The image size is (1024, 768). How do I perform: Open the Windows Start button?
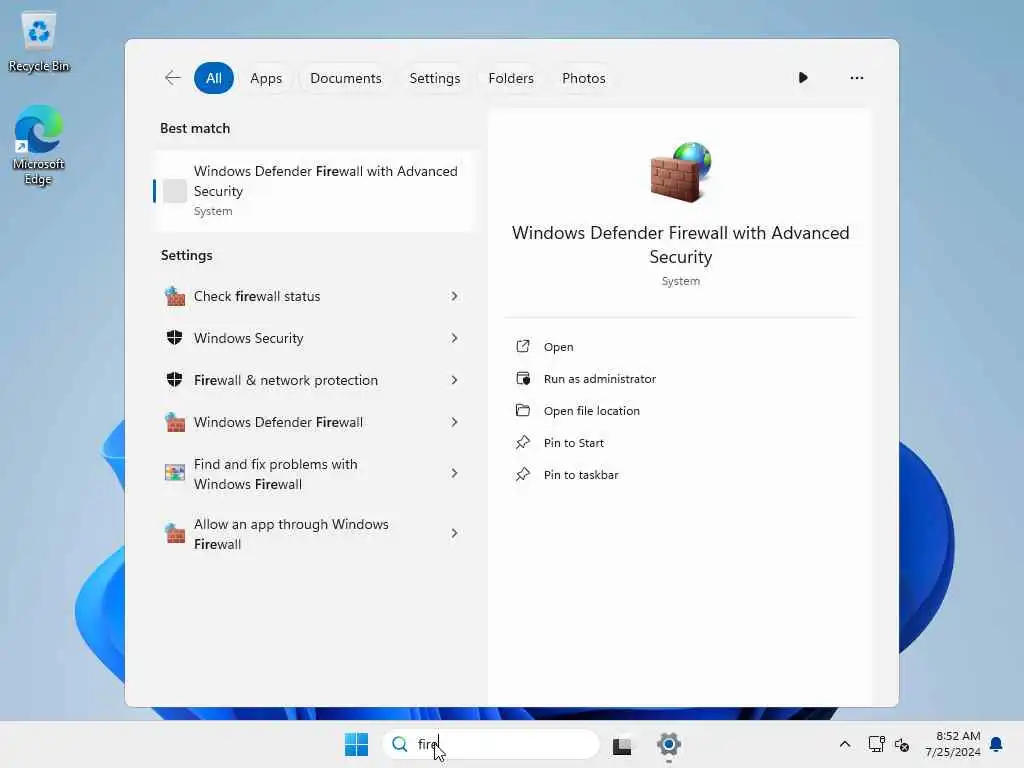click(356, 744)
